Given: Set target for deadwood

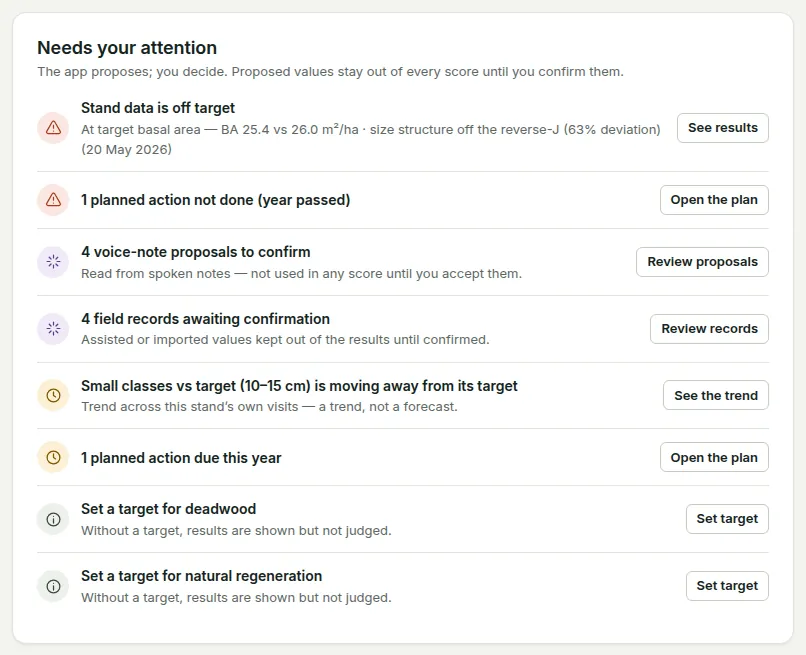Looking at the screenshot, I should [727, 519].
